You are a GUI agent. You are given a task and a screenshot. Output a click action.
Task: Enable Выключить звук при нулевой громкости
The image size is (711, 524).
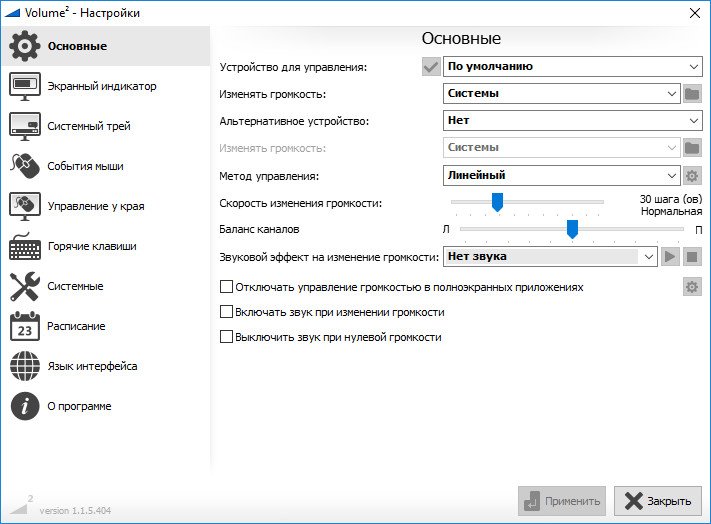pyautogui.click(x=226, y=337)
